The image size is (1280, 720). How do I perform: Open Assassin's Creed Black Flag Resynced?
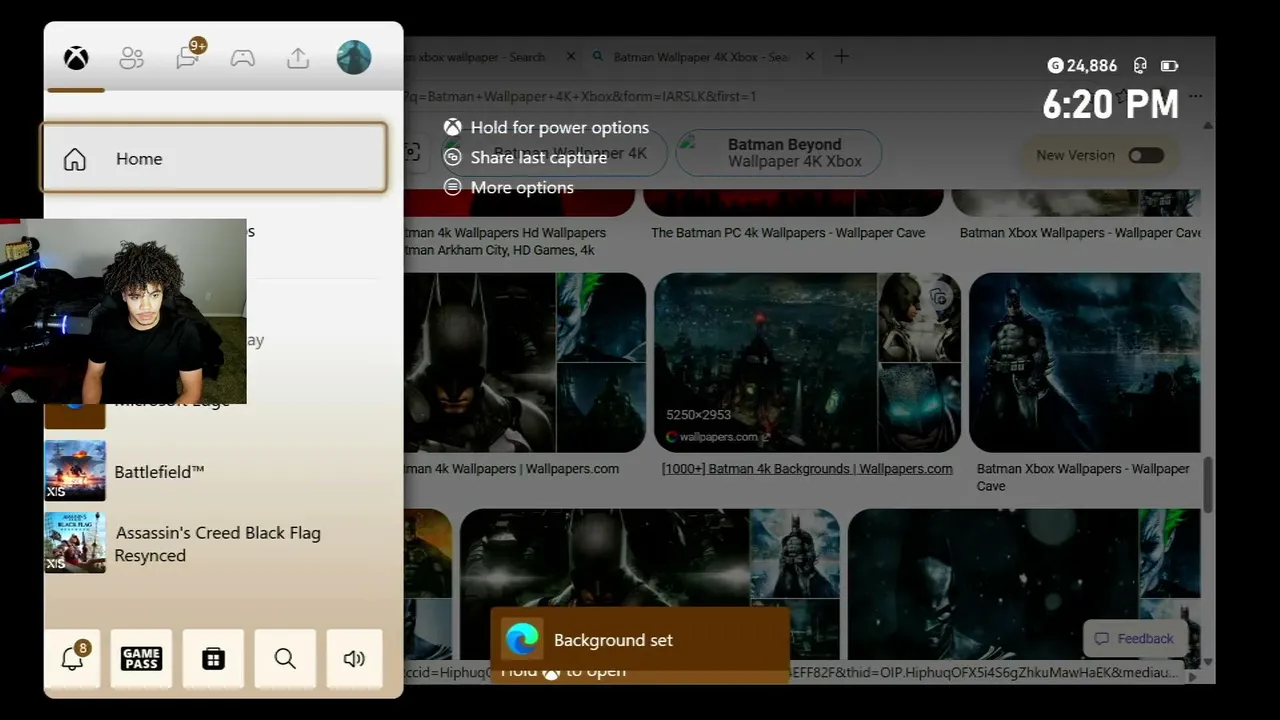coord(217,544)
